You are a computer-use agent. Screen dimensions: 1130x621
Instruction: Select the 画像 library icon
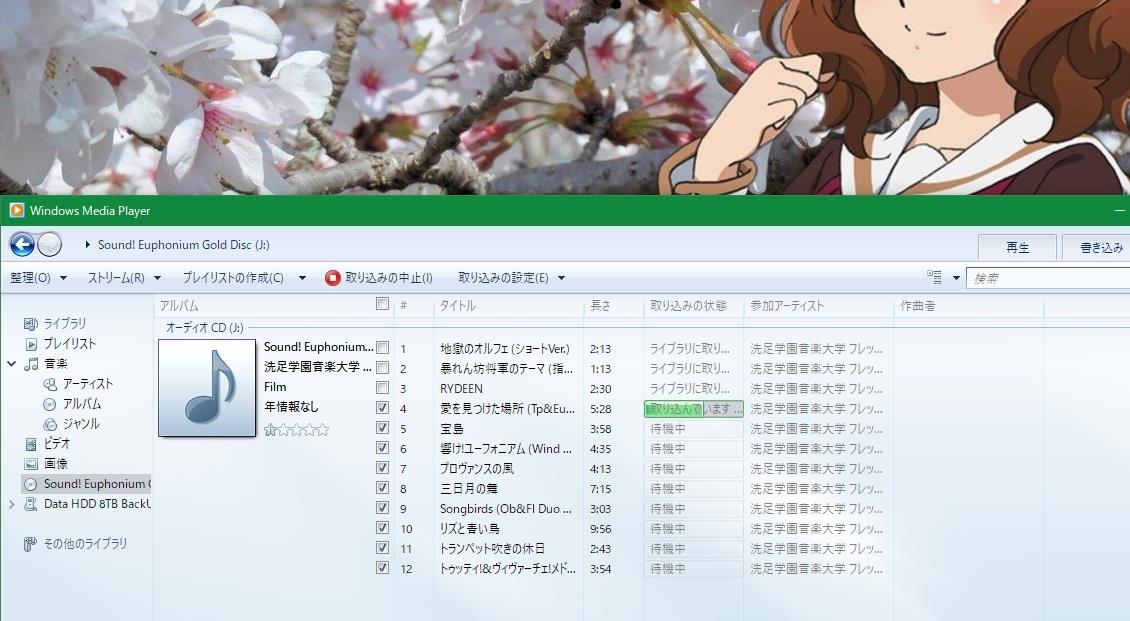(x=31, y=464)
